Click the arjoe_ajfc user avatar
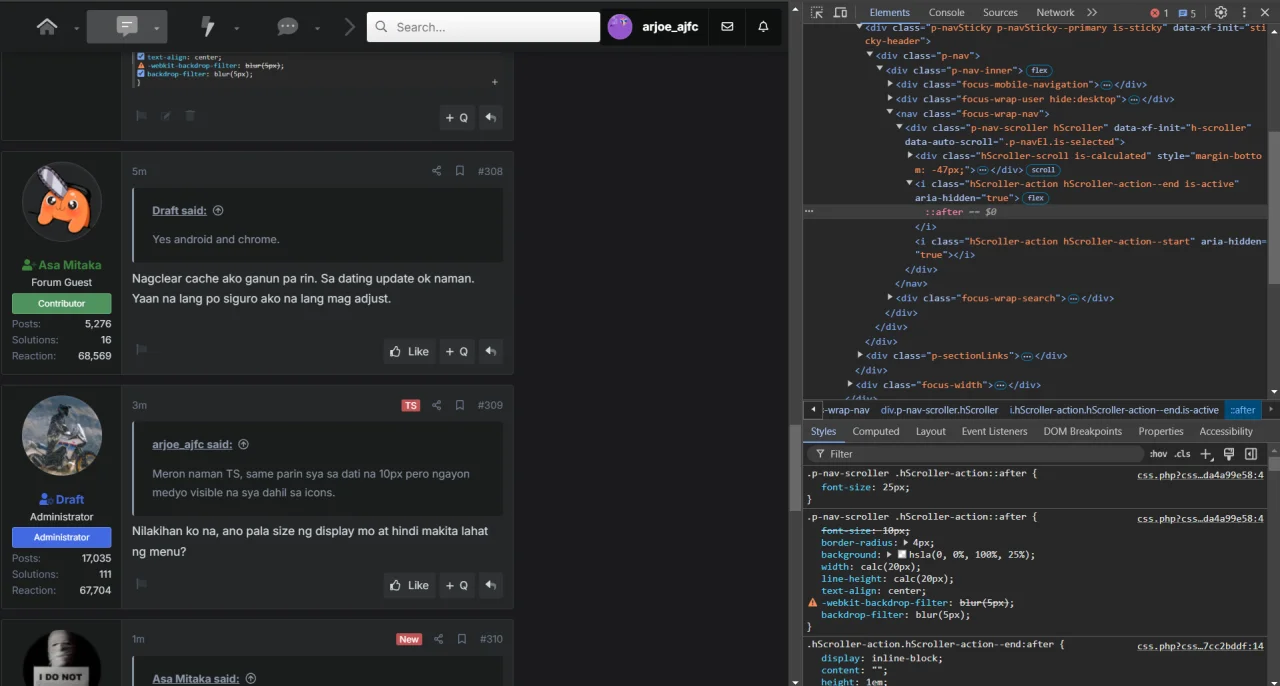This screenshot has height=686, width=1280. click(620, 27)
